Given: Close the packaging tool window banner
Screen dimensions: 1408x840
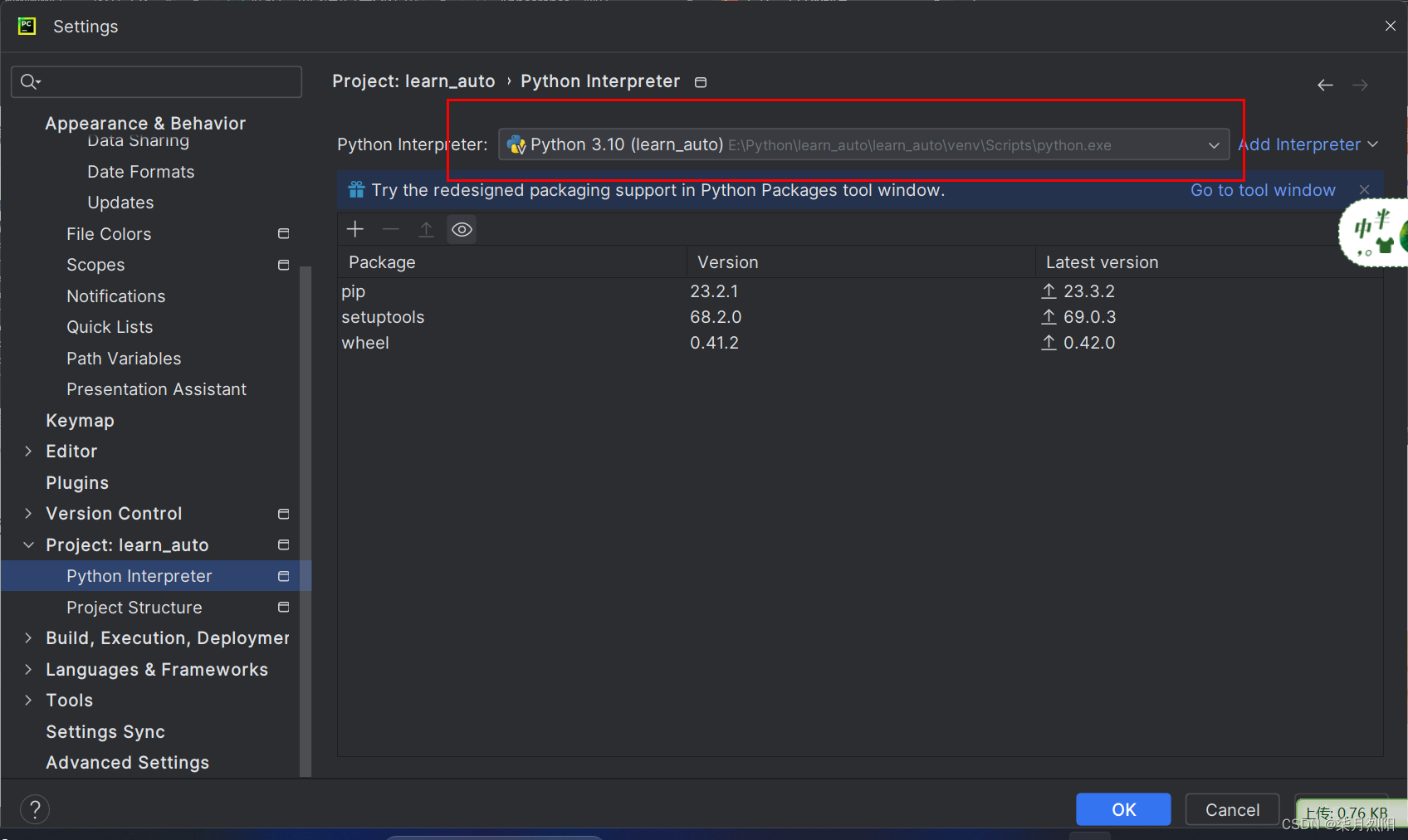Looking at the screenshot, I should click(x=1364, y=190).
